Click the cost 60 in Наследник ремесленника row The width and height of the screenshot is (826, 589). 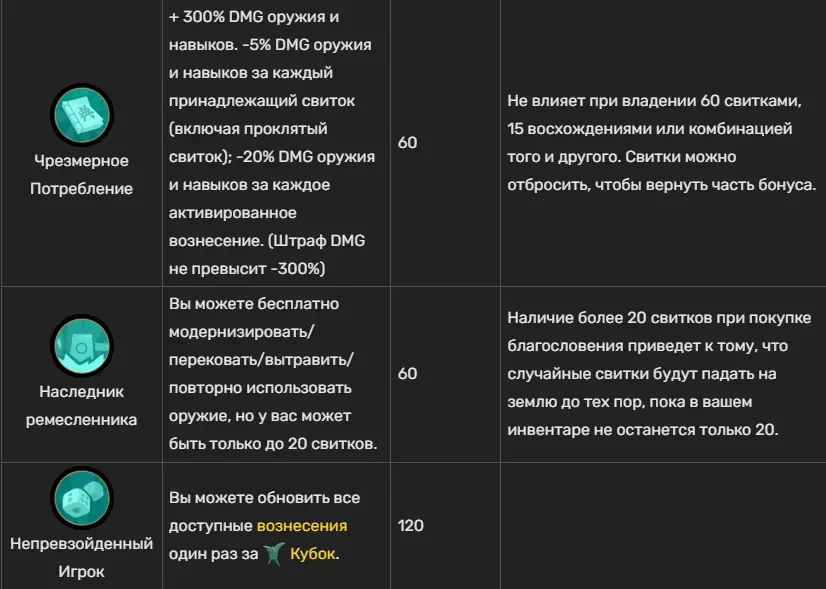(x=408, y=373)
